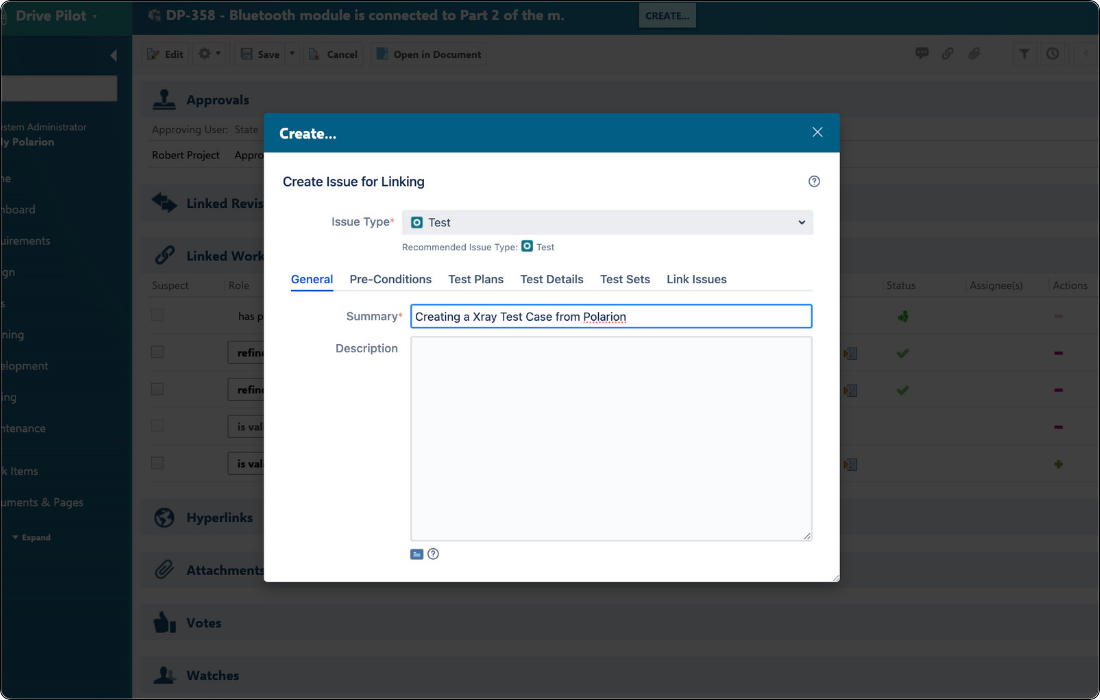Click the Assignee(s) column header

coord(995,285)
